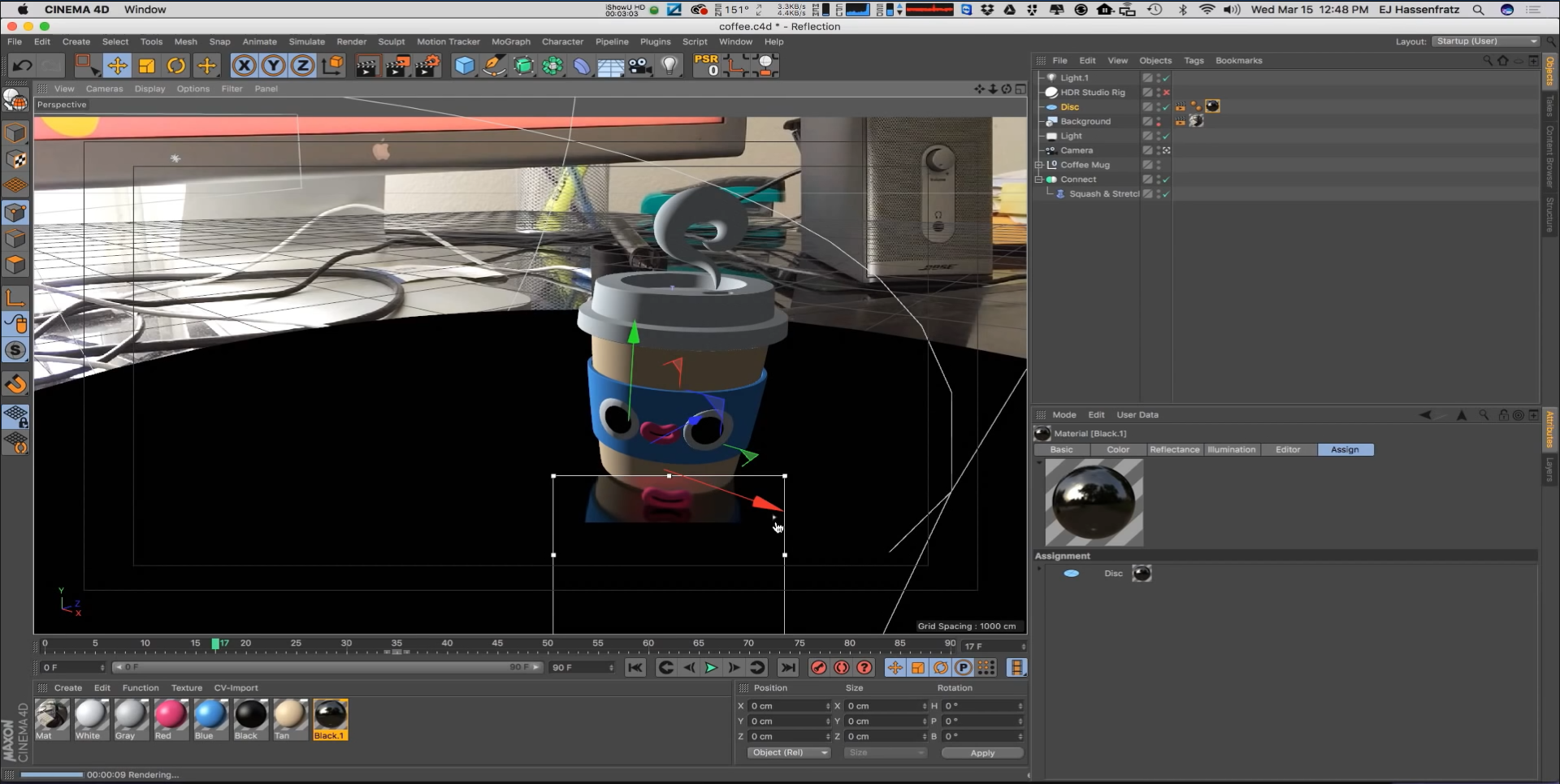
Task: Open the Cameras viewport menu
Action: (x=104, y=89)
